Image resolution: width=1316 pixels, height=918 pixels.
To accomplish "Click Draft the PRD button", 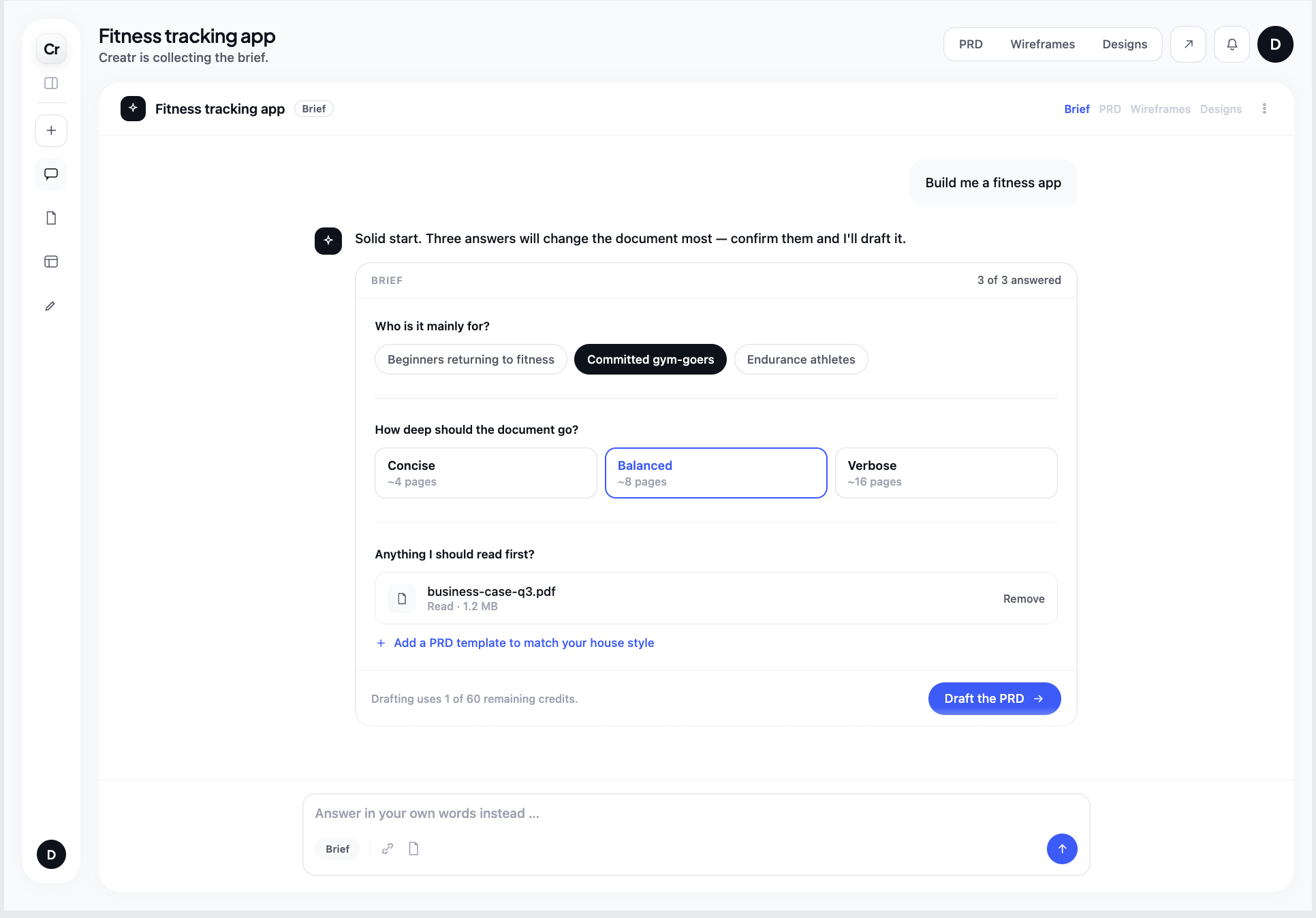I will click(994, 699).
